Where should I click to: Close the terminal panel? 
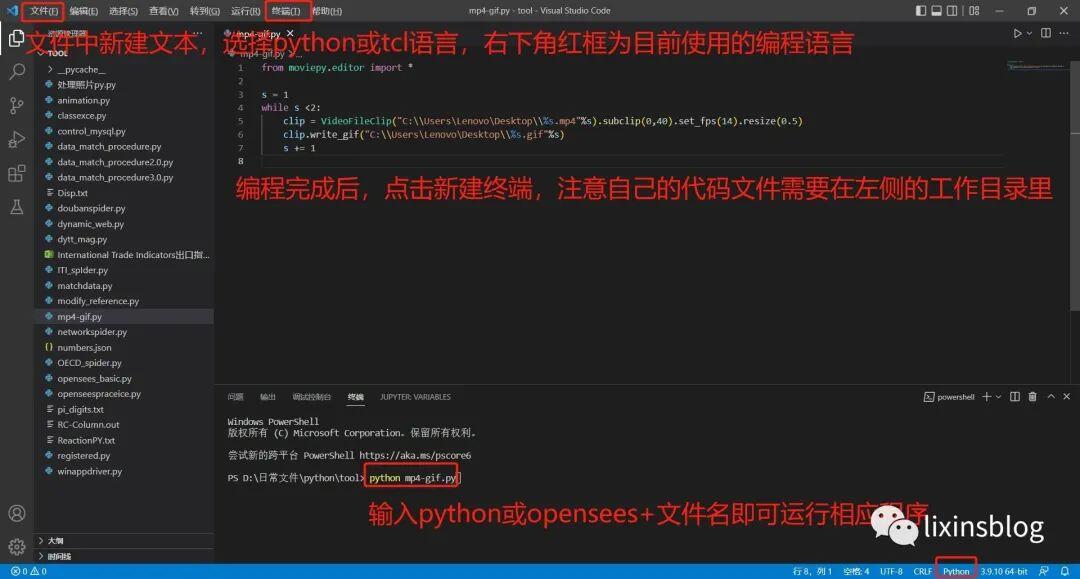[1066, 397]
